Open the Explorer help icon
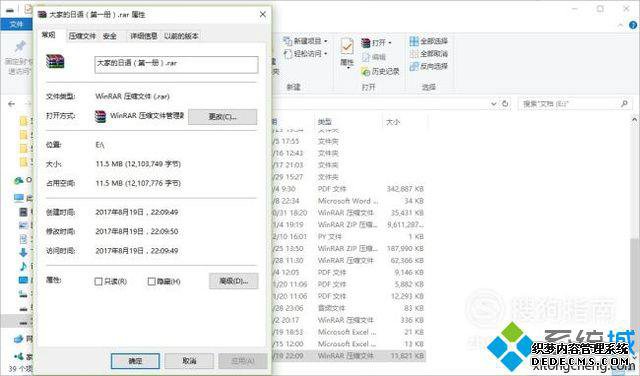The image size is (640, 376). pyautogui.click(x=633, y=25)
